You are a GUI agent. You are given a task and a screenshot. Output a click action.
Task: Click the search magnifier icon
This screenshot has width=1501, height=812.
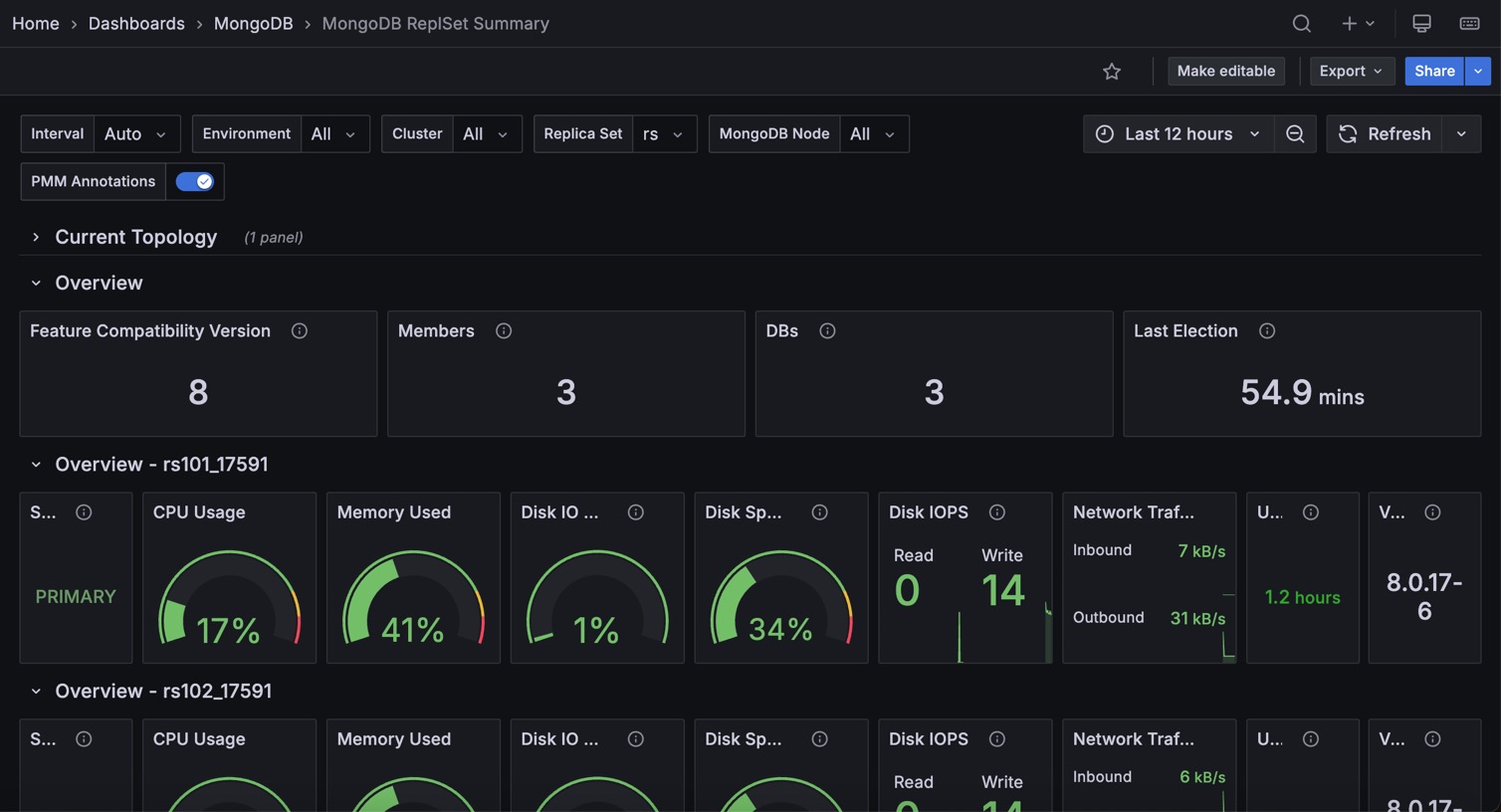point(1301,23)
